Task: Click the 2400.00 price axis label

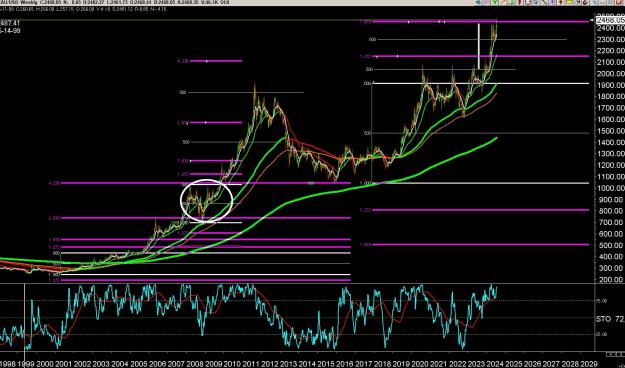Action: coord(610,28)
